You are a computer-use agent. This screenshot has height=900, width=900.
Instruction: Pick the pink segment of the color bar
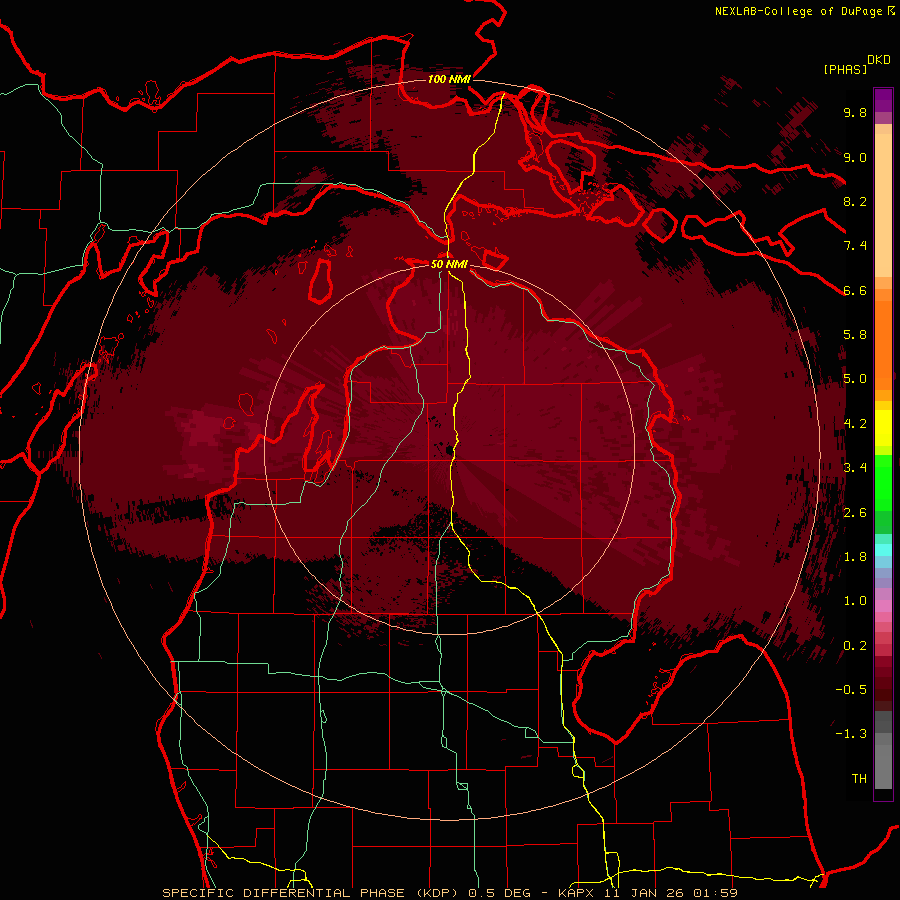(x=883, y=606)
